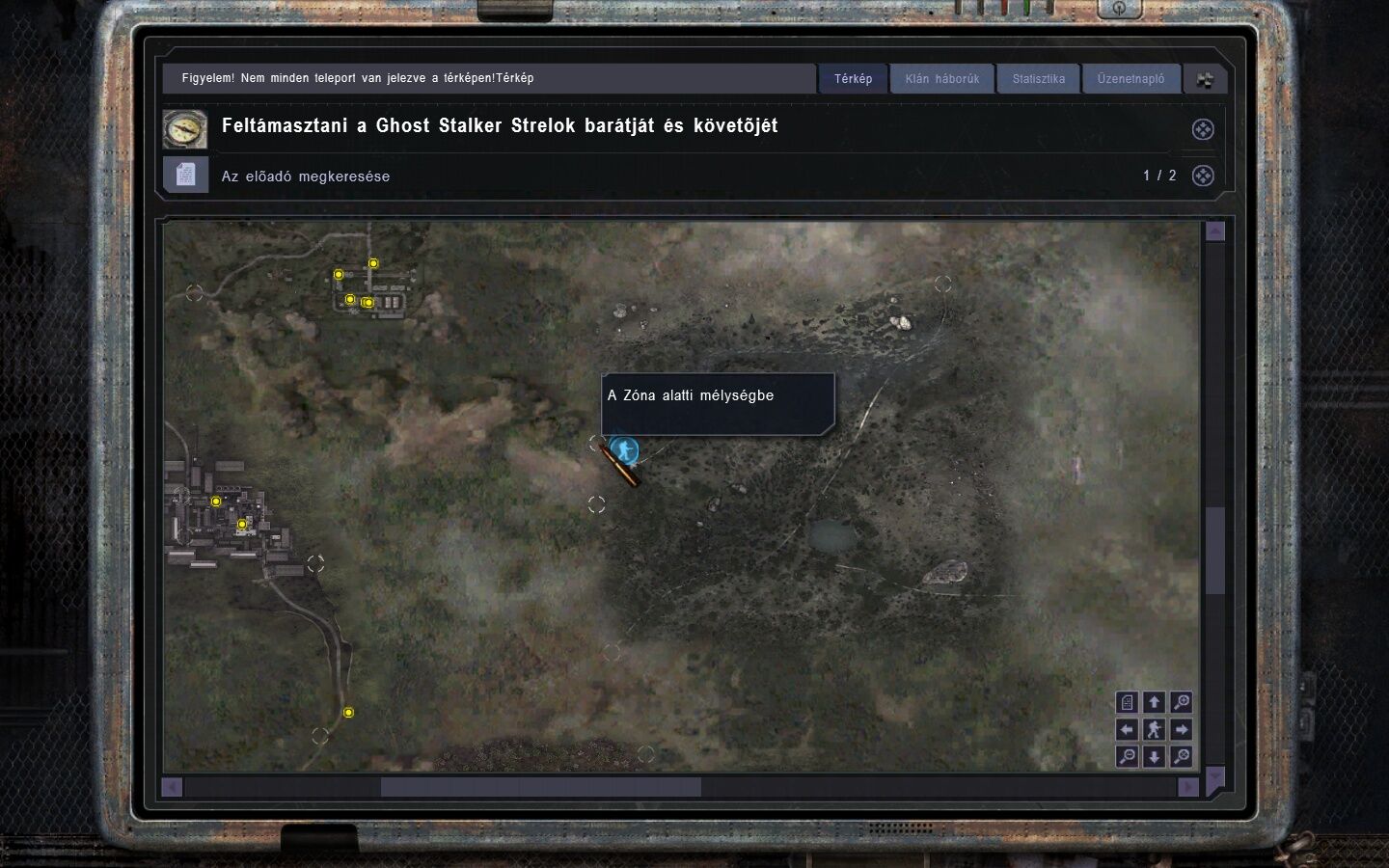Viewport: 1389px width, 868px height.
Task: Switch to the Klán háborúk tab
Action: (x=941, y=79)
